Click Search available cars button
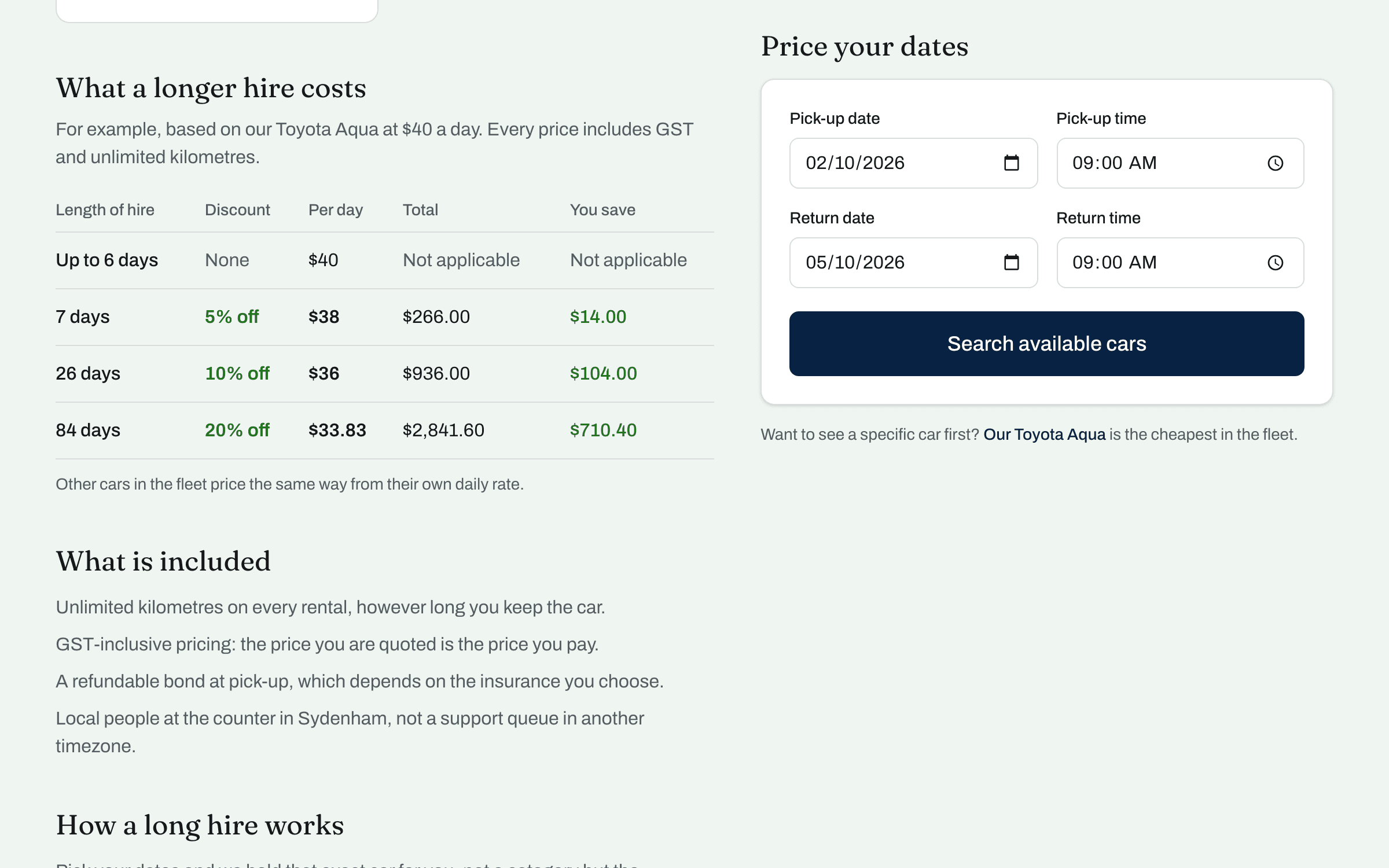Screen dimensions: 1389x868 [x=1046, y=344]
